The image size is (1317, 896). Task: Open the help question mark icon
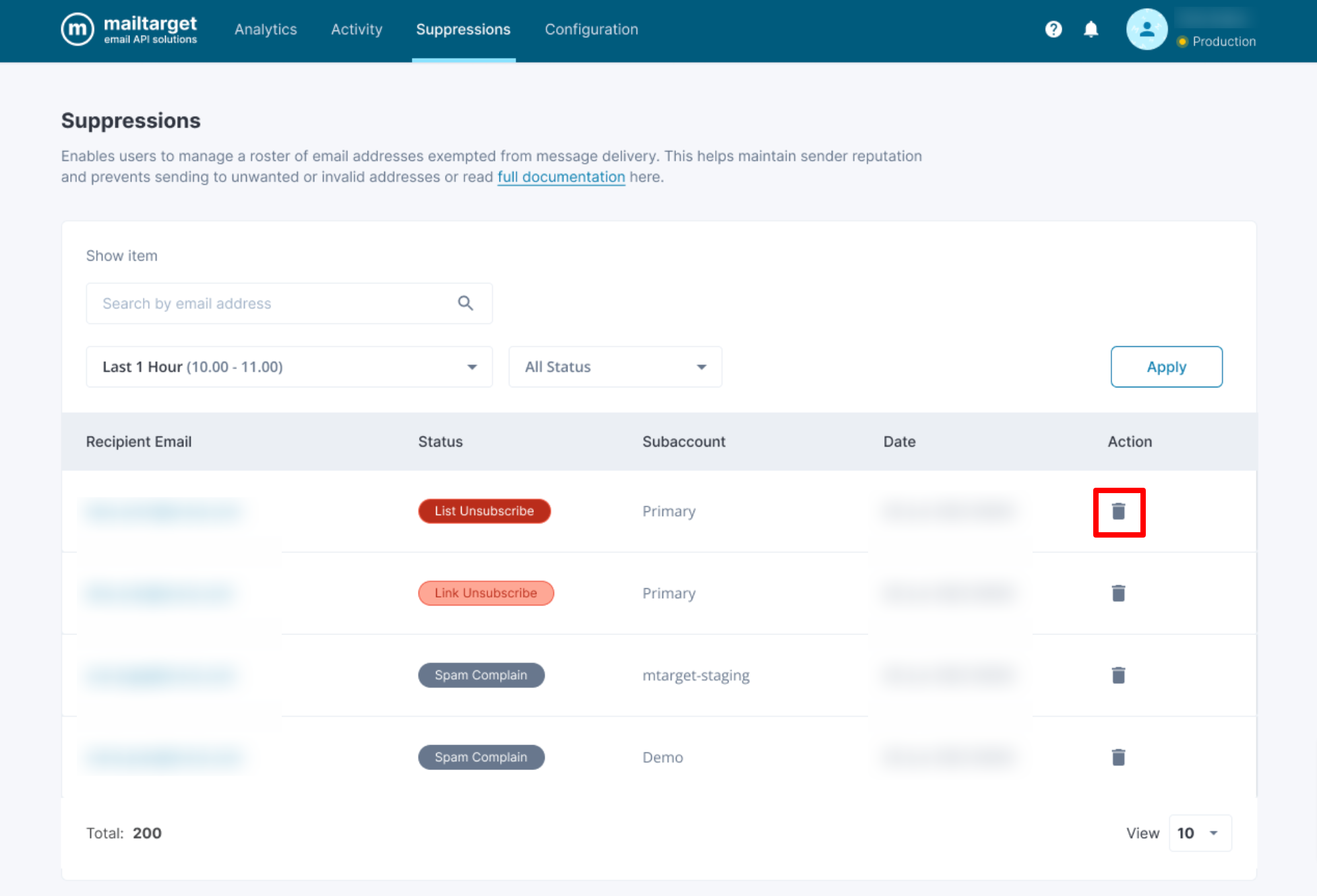tap(1053, 30)
